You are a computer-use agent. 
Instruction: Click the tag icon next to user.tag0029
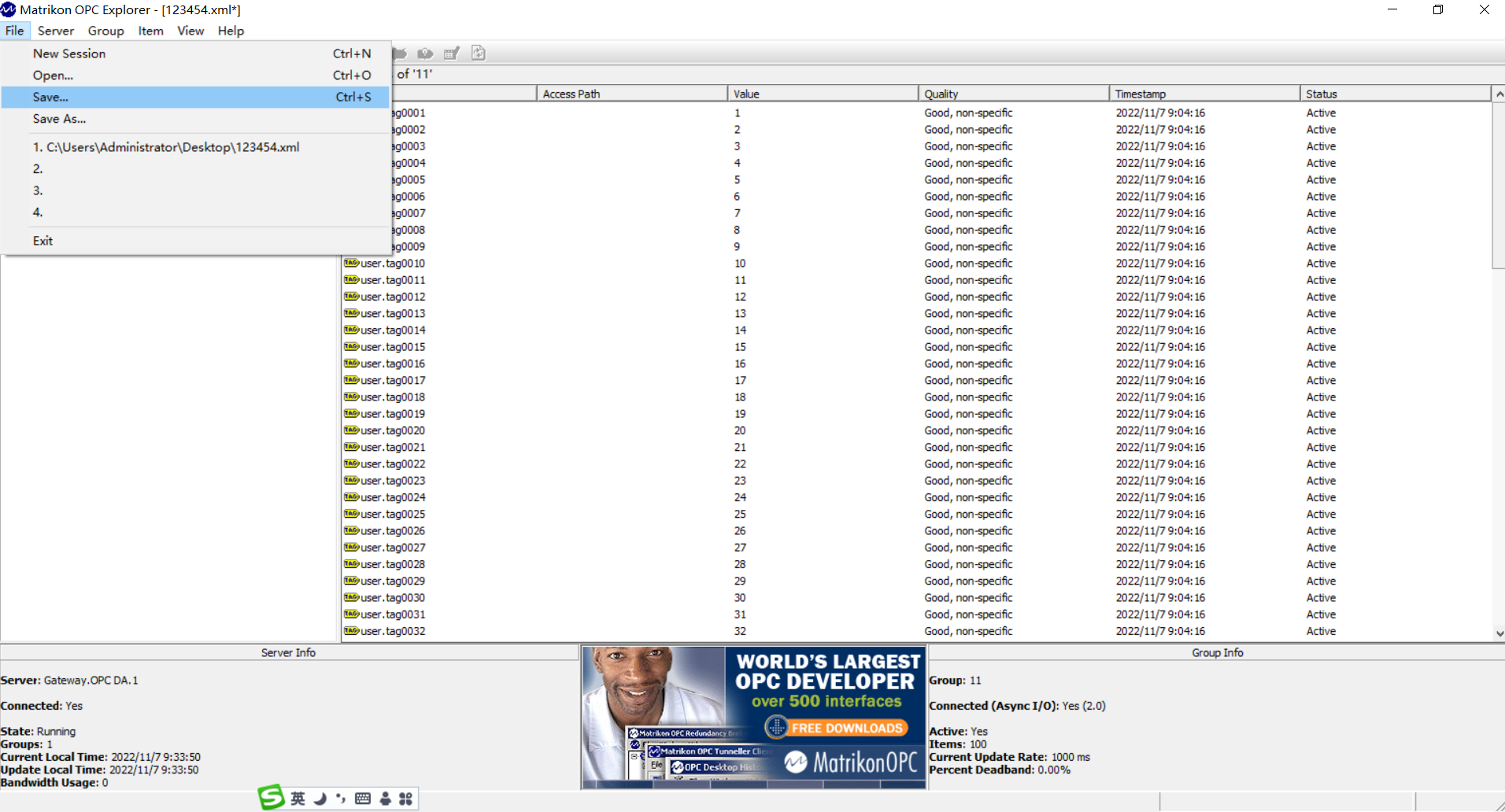point(351,581)
